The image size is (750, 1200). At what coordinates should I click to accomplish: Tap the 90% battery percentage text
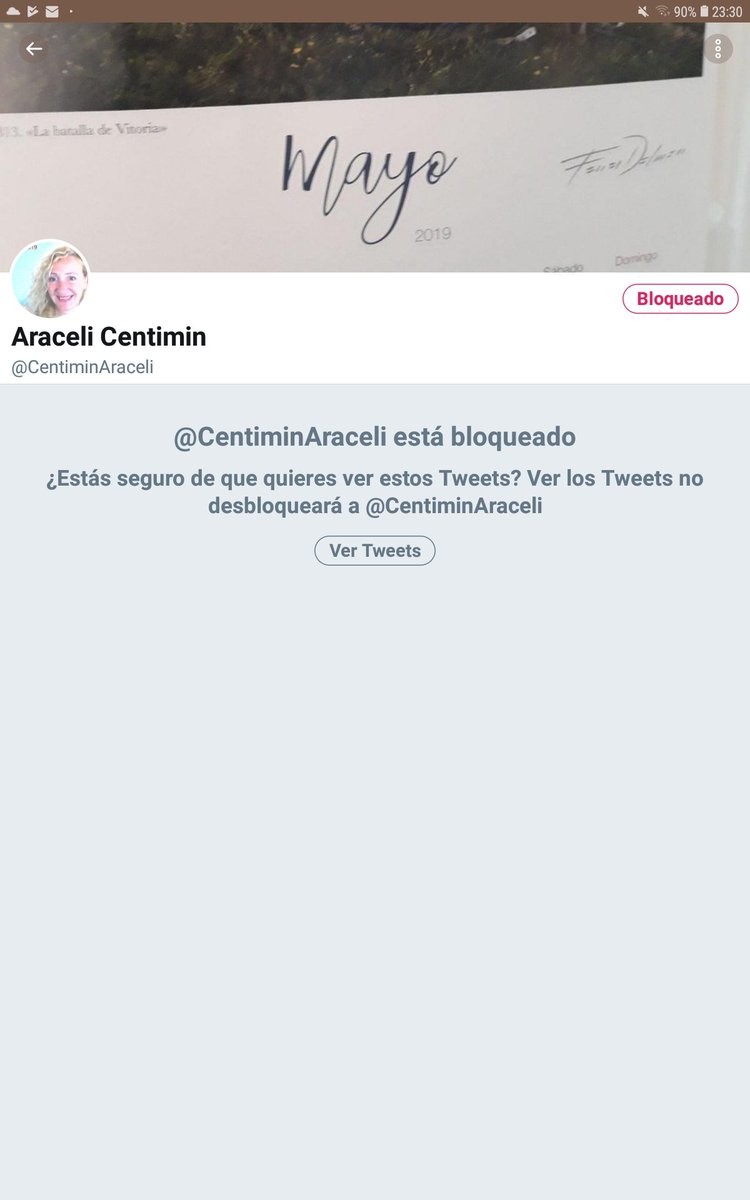[685, 12]
